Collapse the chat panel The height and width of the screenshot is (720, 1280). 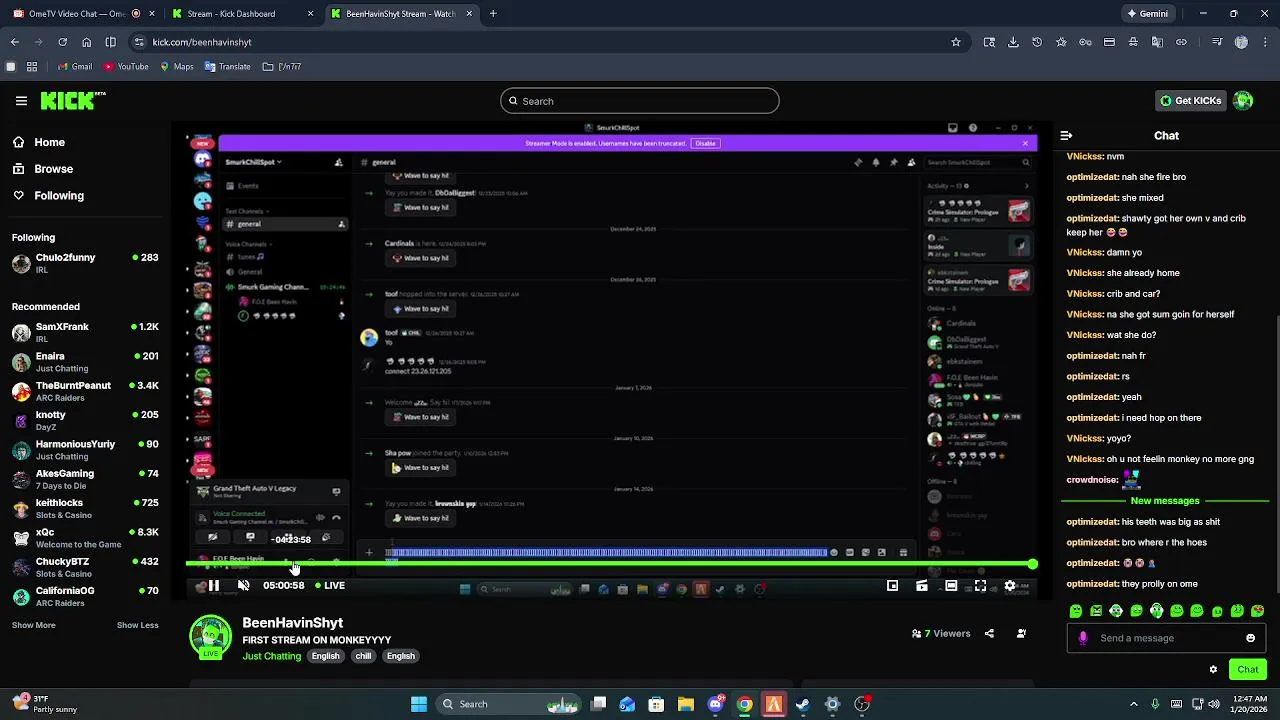coord(1066,135)
